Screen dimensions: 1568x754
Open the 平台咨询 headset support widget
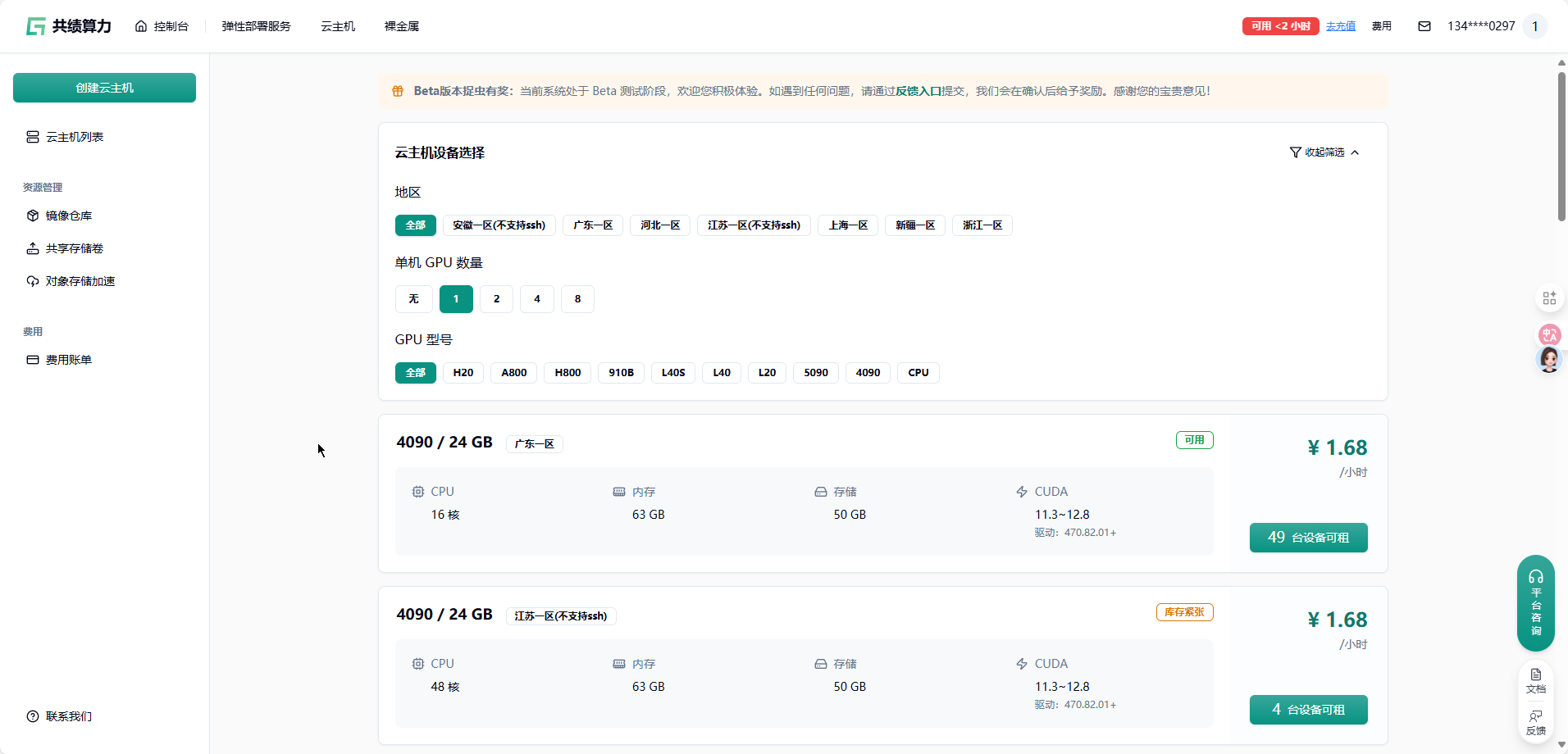(x=1535, y=602)
